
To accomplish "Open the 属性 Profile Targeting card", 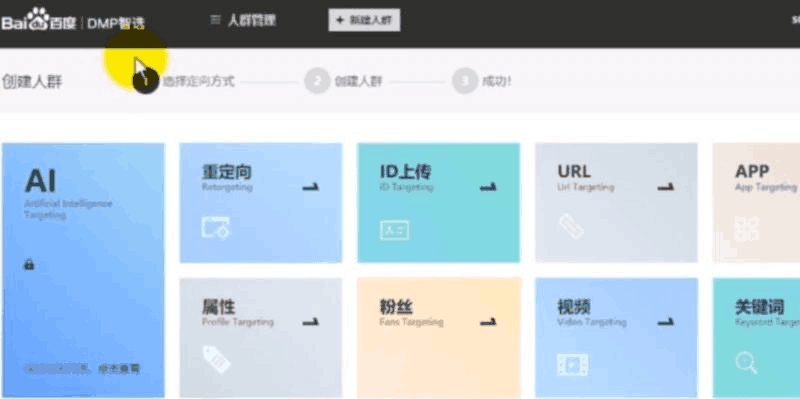I will pyautogui.click(x=261, y=337).
